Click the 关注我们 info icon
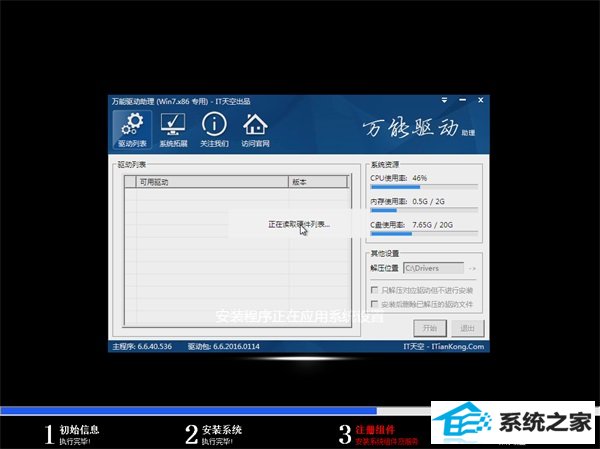Image resolution: width=600 pixels, height=449 pixels. (214, 130)
